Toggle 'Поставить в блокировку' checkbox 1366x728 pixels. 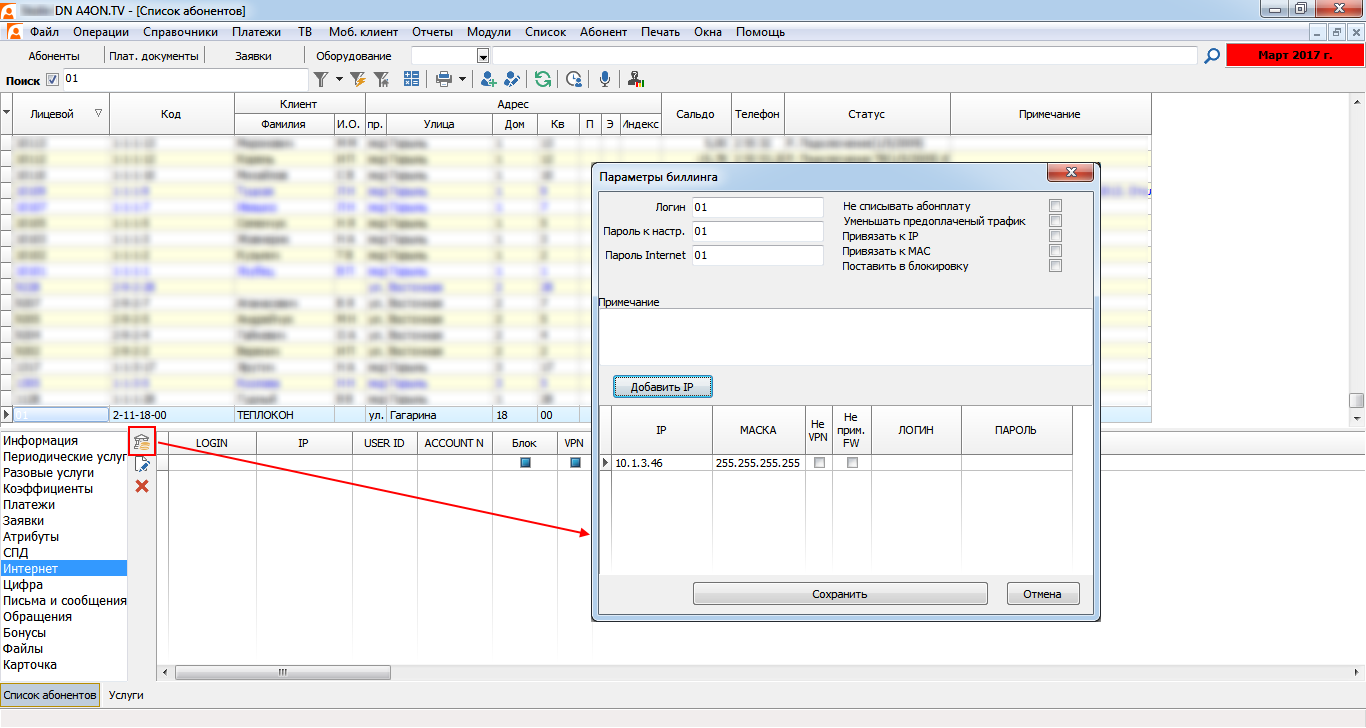click(1055, 266)
